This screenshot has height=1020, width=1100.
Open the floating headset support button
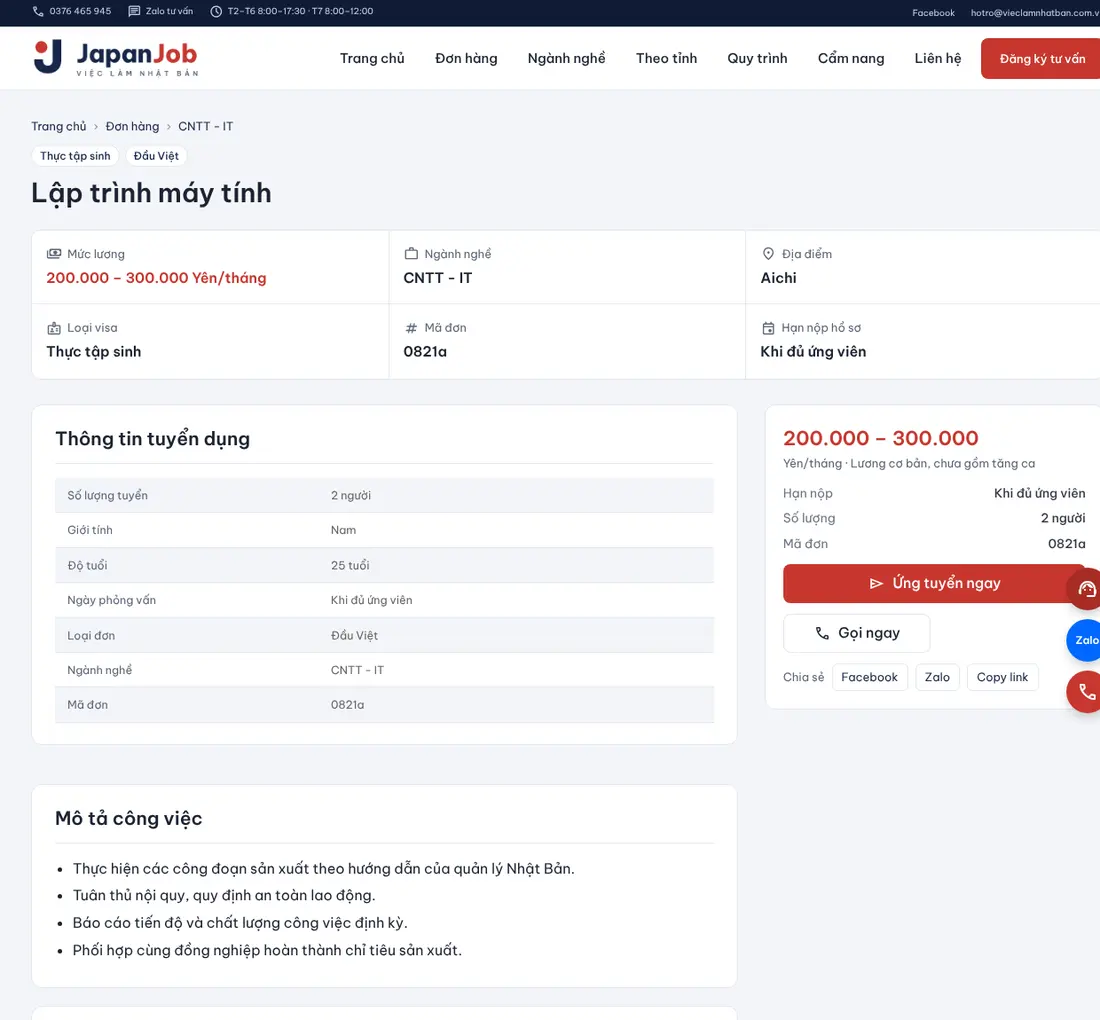pyautogui.click(x=1085, y=589)
